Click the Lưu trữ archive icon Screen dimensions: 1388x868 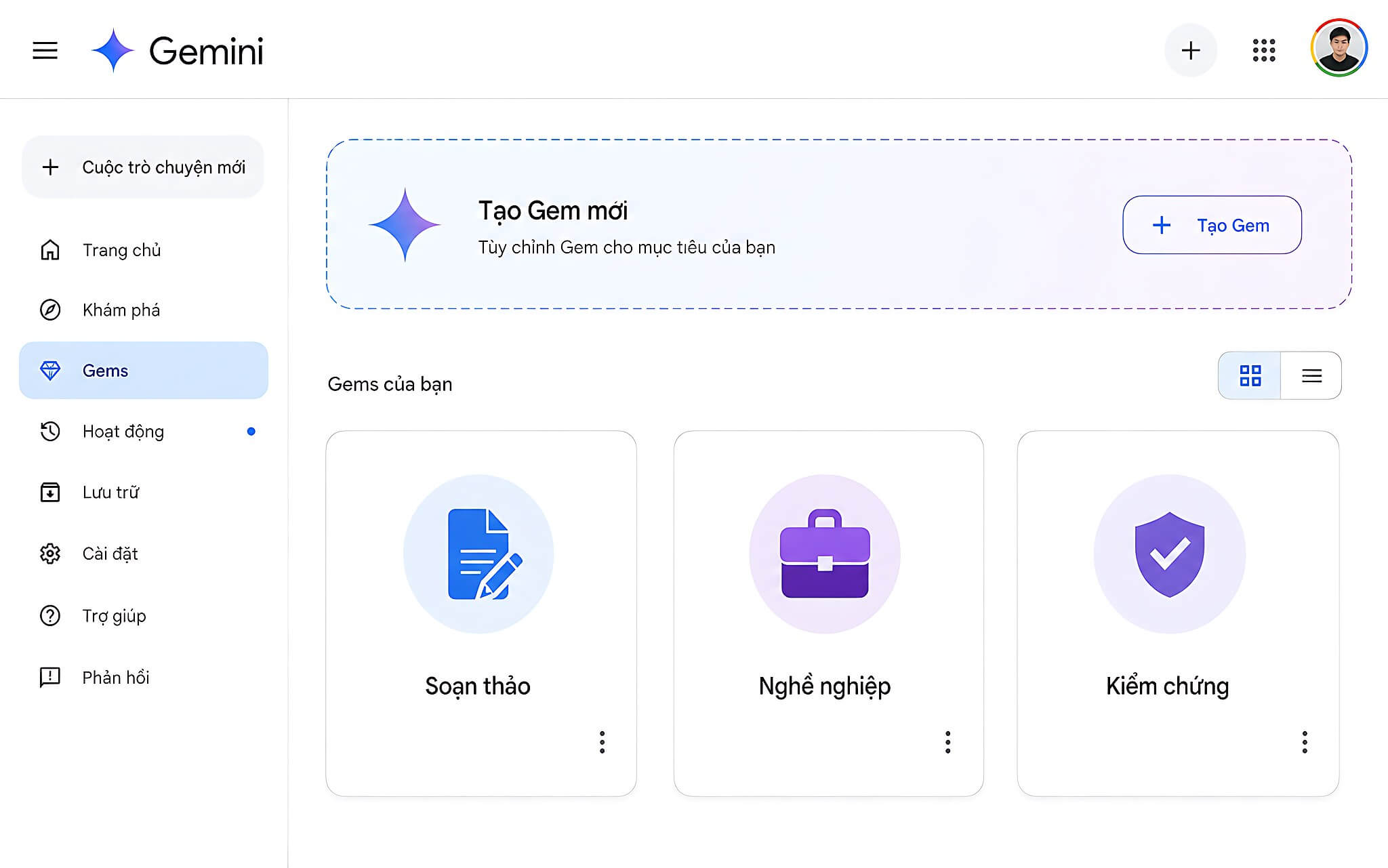50,492
